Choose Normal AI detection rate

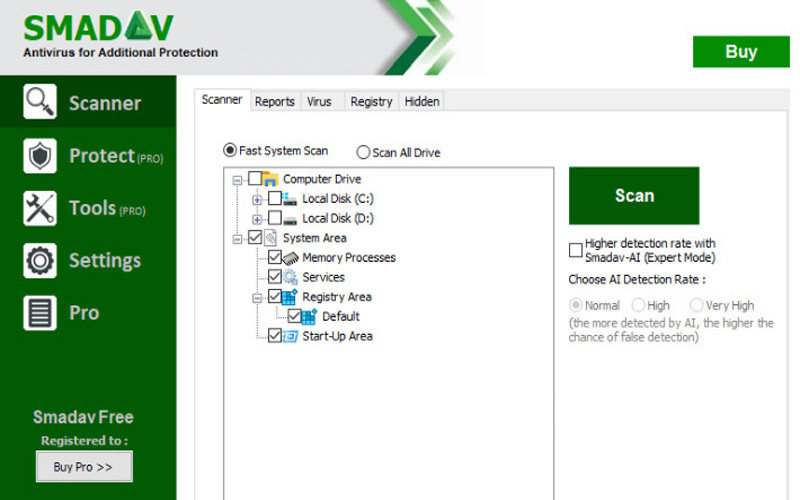tap(576, 305)
